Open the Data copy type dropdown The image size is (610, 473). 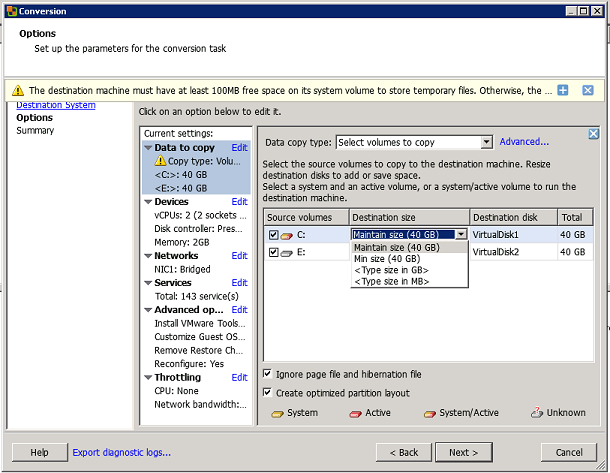486,142
